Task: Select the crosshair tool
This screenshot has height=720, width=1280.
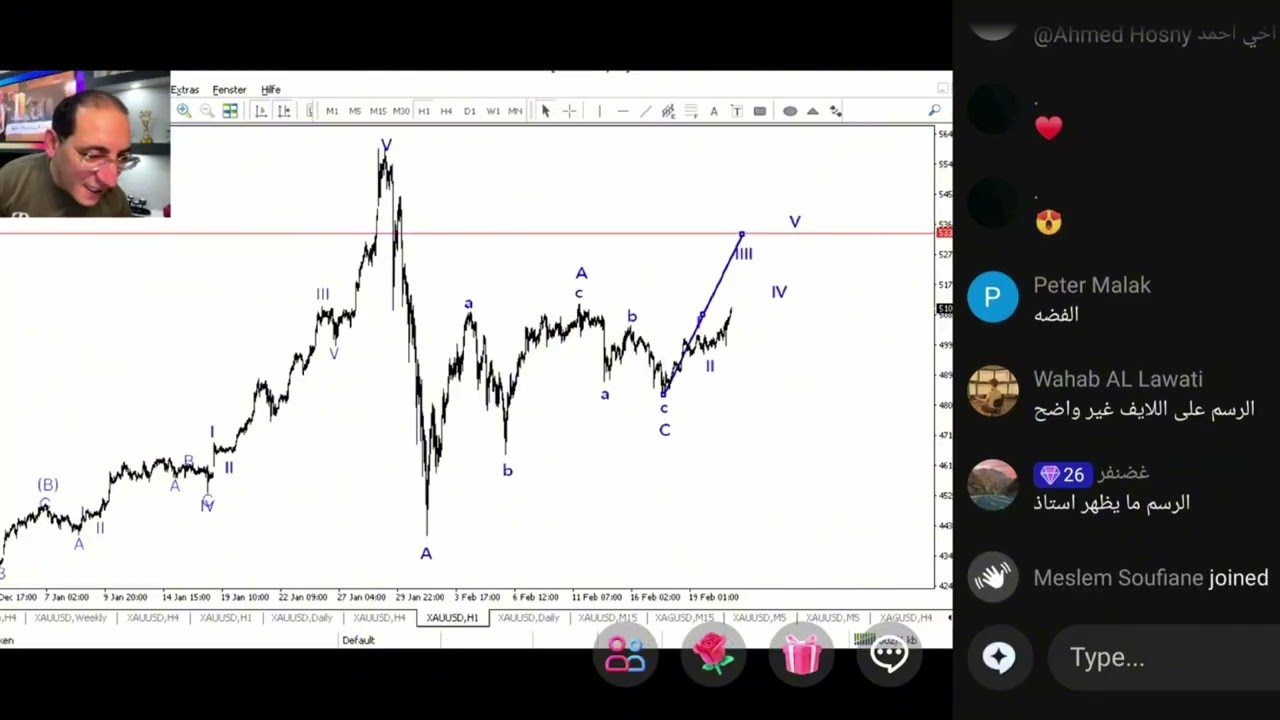Action: point(569,111)
